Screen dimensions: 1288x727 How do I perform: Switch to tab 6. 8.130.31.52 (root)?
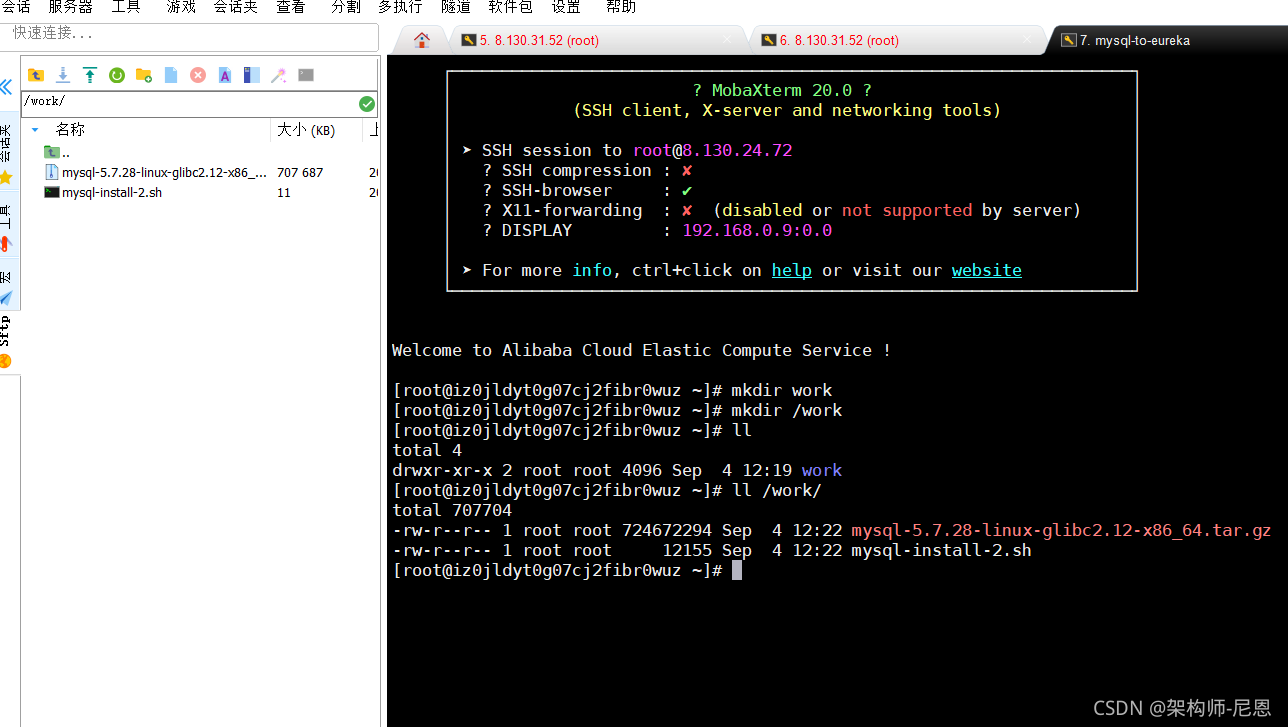(x=839, y=40)
